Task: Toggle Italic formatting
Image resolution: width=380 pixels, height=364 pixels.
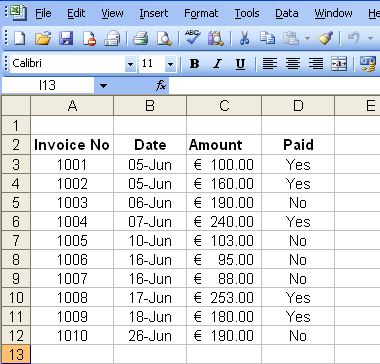Action: pos(217,63)
